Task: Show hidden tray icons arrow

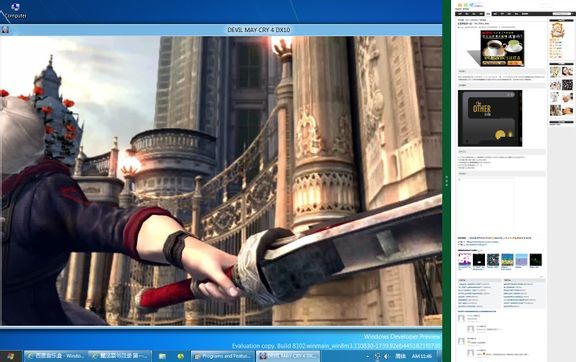Action: point(367,356)
